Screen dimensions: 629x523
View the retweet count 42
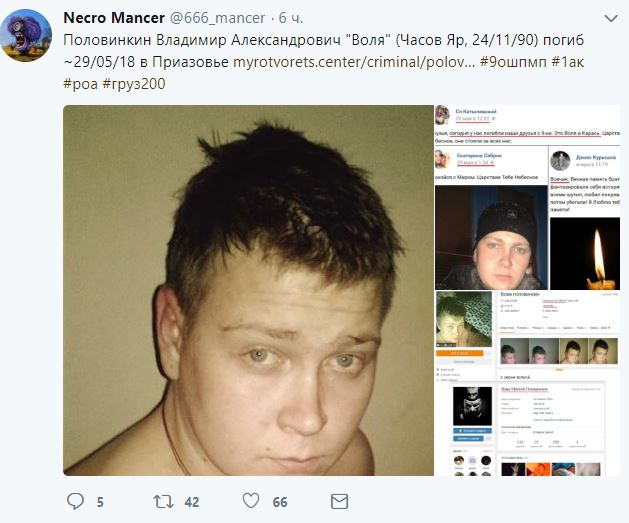(192, 502)
